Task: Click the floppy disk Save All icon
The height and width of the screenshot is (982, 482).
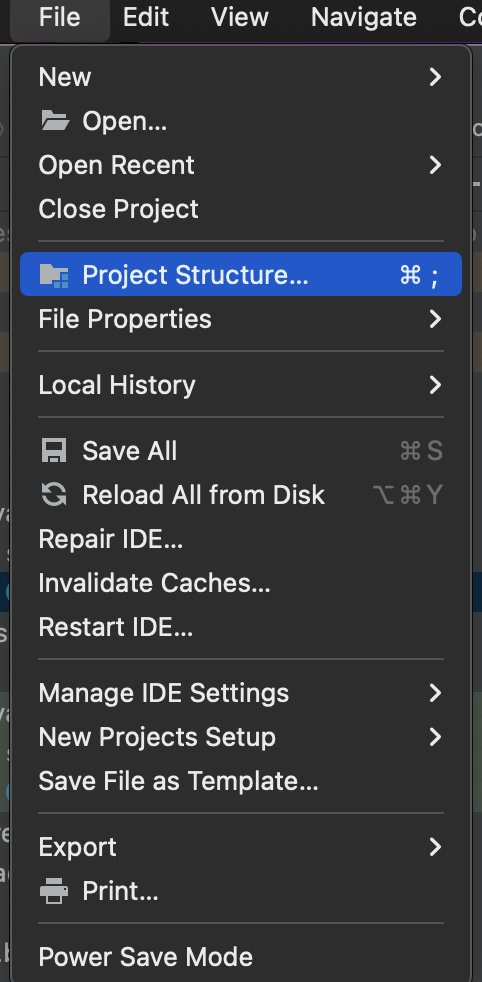Action: click(54, 451)
